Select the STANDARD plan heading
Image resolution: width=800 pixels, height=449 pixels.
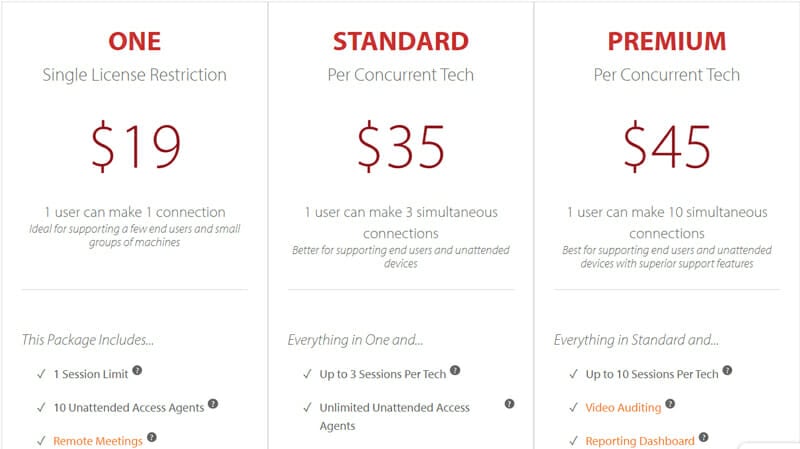(x=401, y=41)
